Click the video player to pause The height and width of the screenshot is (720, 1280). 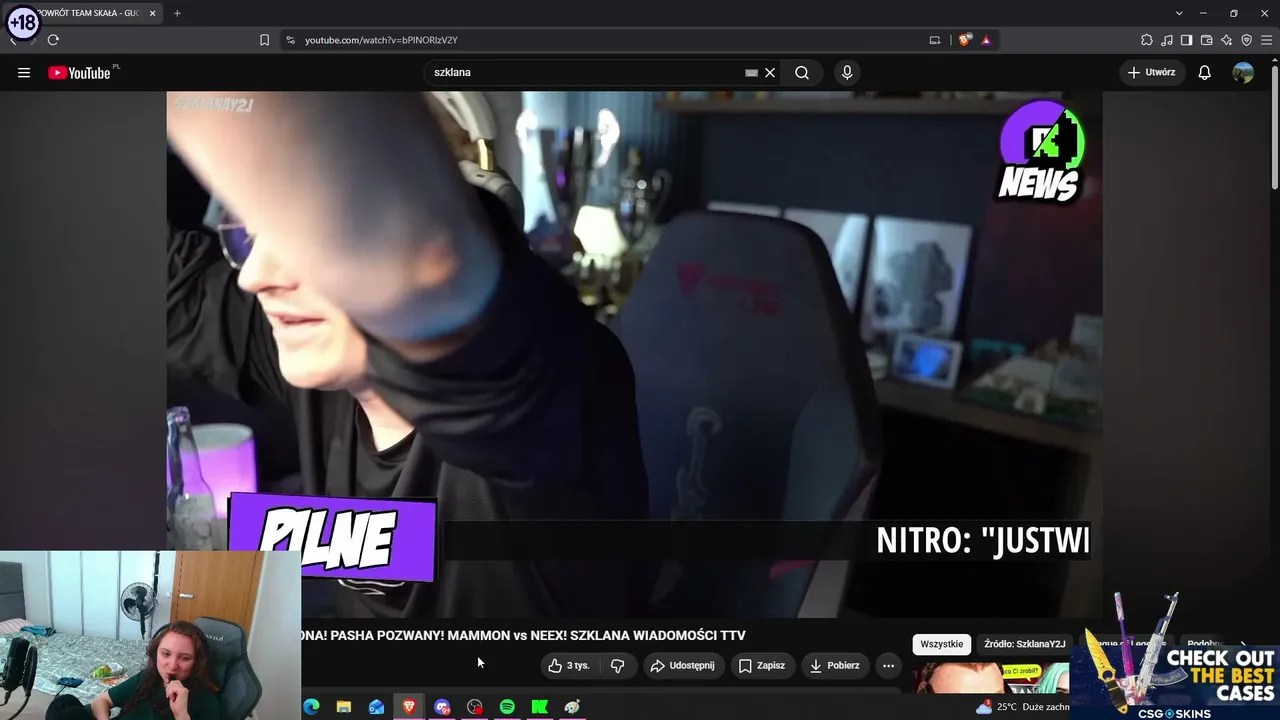pyautogui.click(x=634, y=354)
